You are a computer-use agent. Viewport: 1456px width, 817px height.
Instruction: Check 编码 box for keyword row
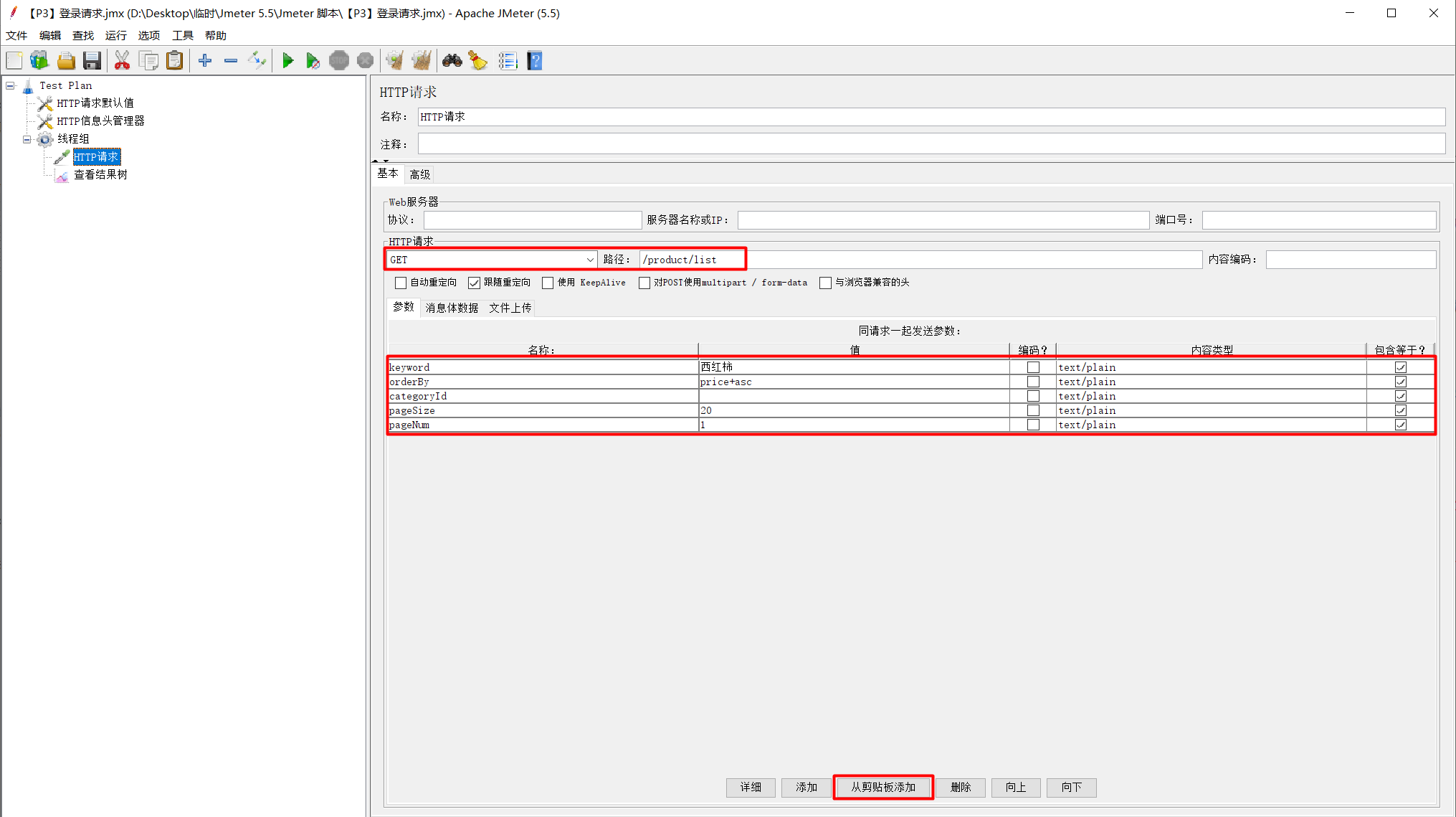coord(1033,367)
